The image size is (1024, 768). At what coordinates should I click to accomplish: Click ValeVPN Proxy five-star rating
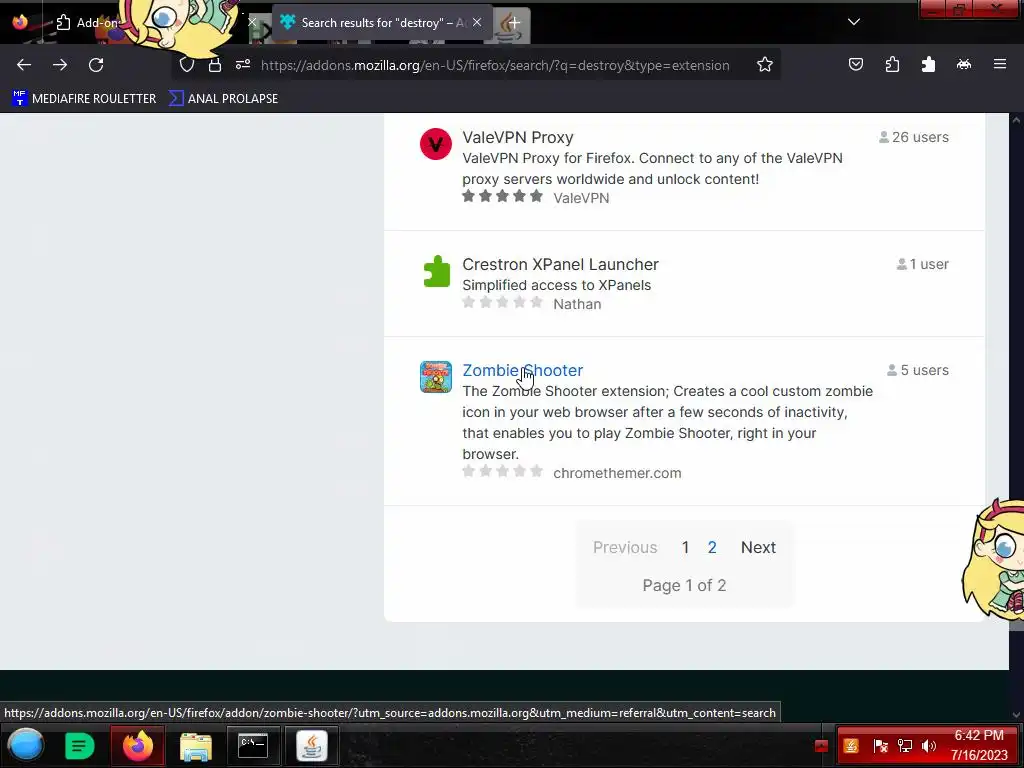pos(502,197)
